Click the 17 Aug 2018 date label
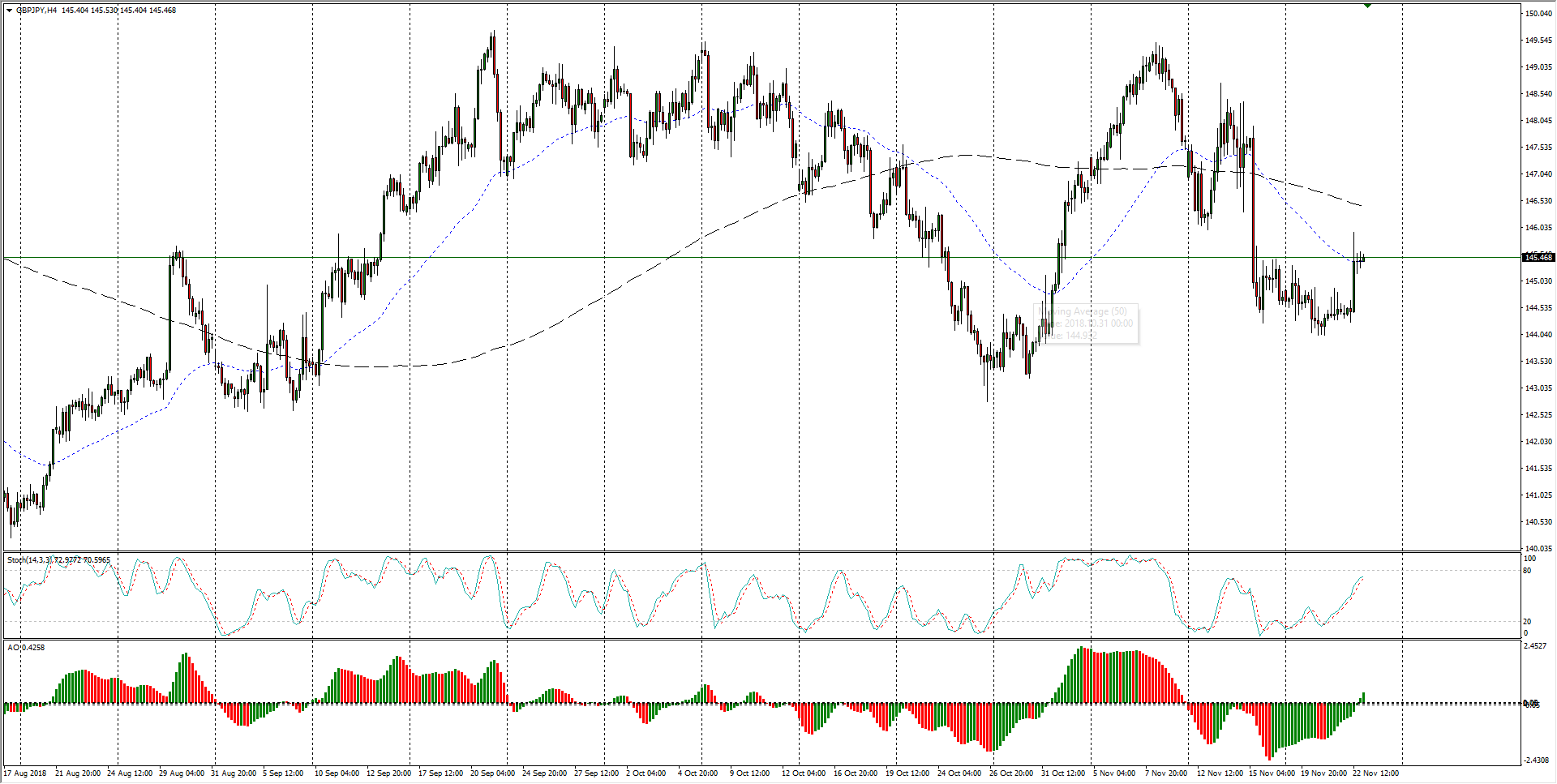Image resolution: width=1557 pixels, height=784 pixels. [25, 773]
